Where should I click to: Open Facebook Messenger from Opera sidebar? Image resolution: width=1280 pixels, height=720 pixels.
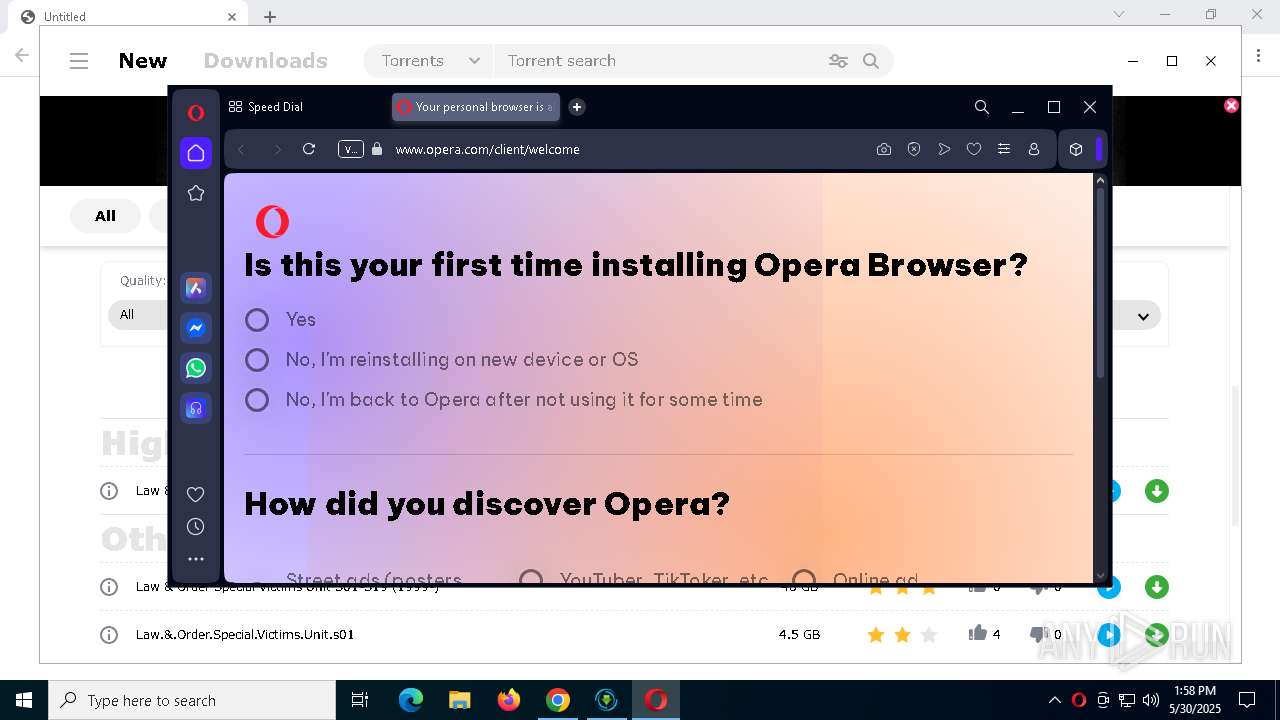[196, 328]
